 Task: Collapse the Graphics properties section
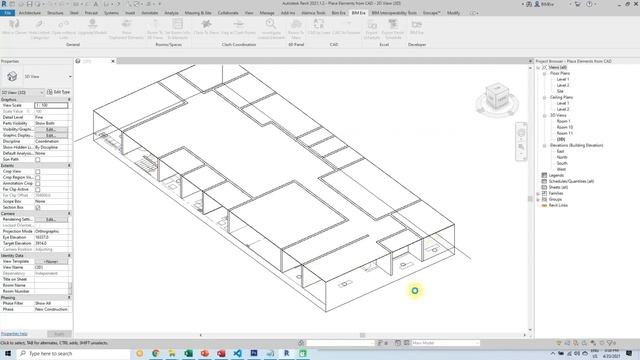click(x=69, y=100)
